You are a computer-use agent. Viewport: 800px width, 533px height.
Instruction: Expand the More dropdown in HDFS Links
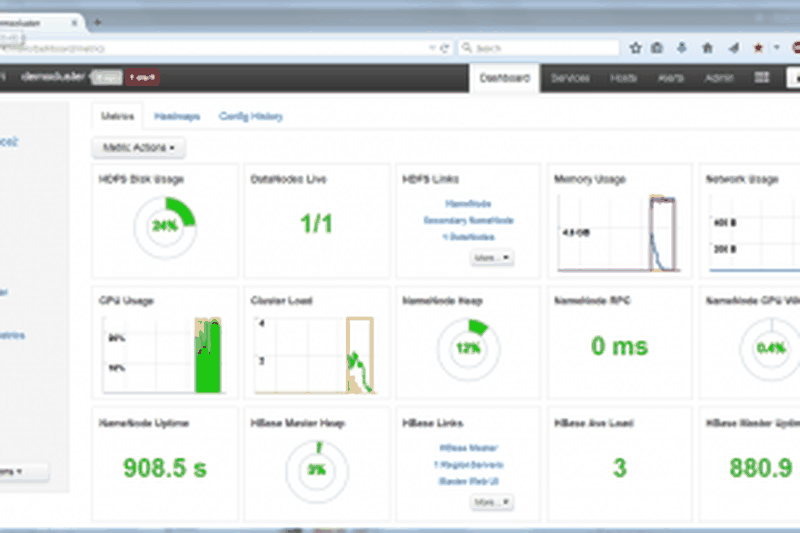[x=491, y=258]
